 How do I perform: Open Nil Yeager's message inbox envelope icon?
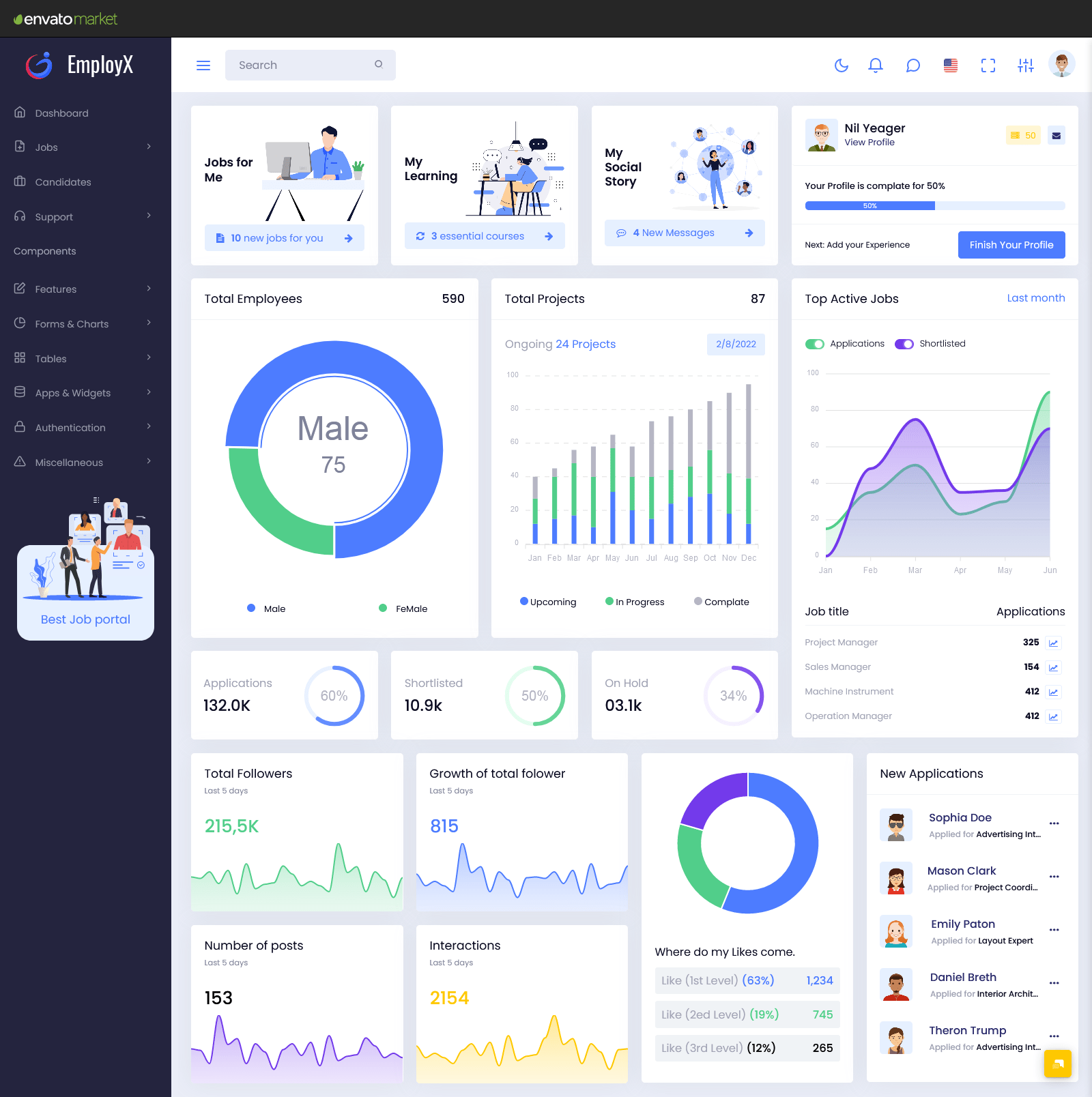tap(1056, 135)
